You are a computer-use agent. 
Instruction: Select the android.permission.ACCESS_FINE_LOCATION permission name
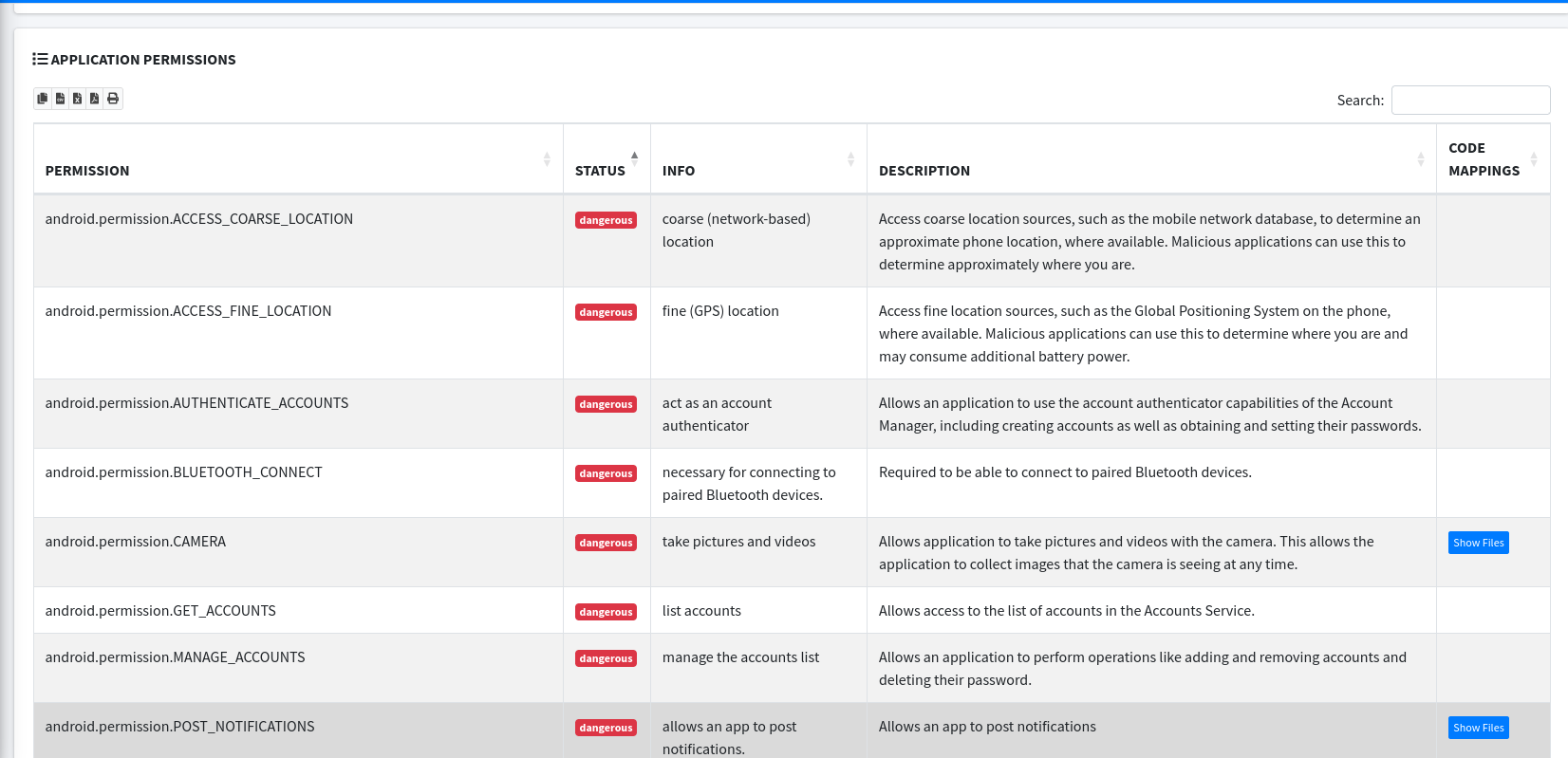188,311
